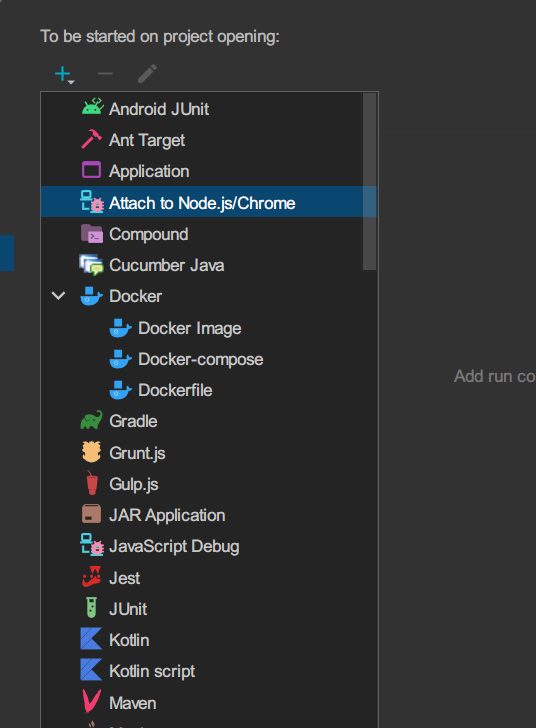Click the Compound folder icon

[92, 234]
